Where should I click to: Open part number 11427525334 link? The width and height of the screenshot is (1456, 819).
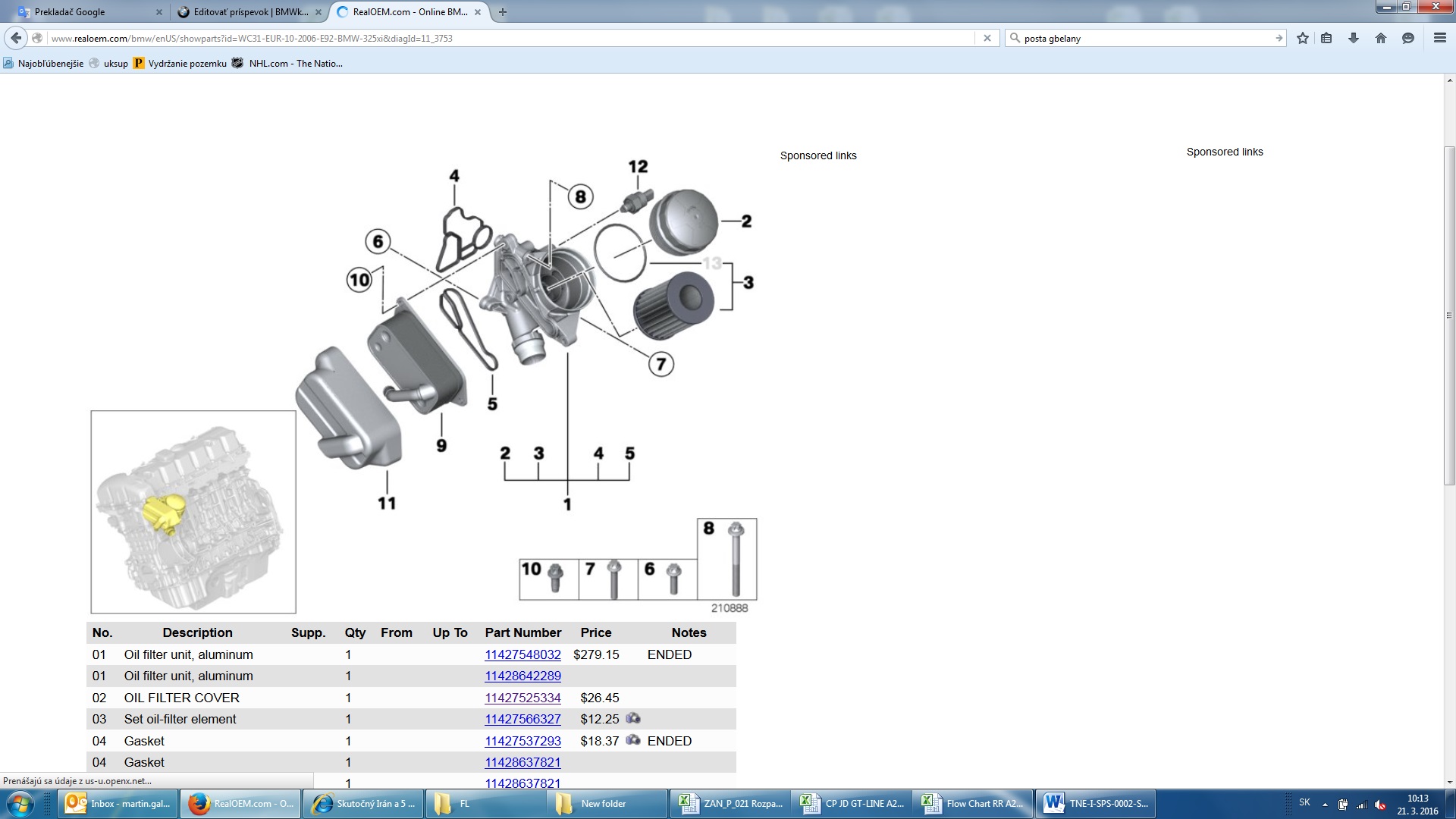tap(522, 698)
